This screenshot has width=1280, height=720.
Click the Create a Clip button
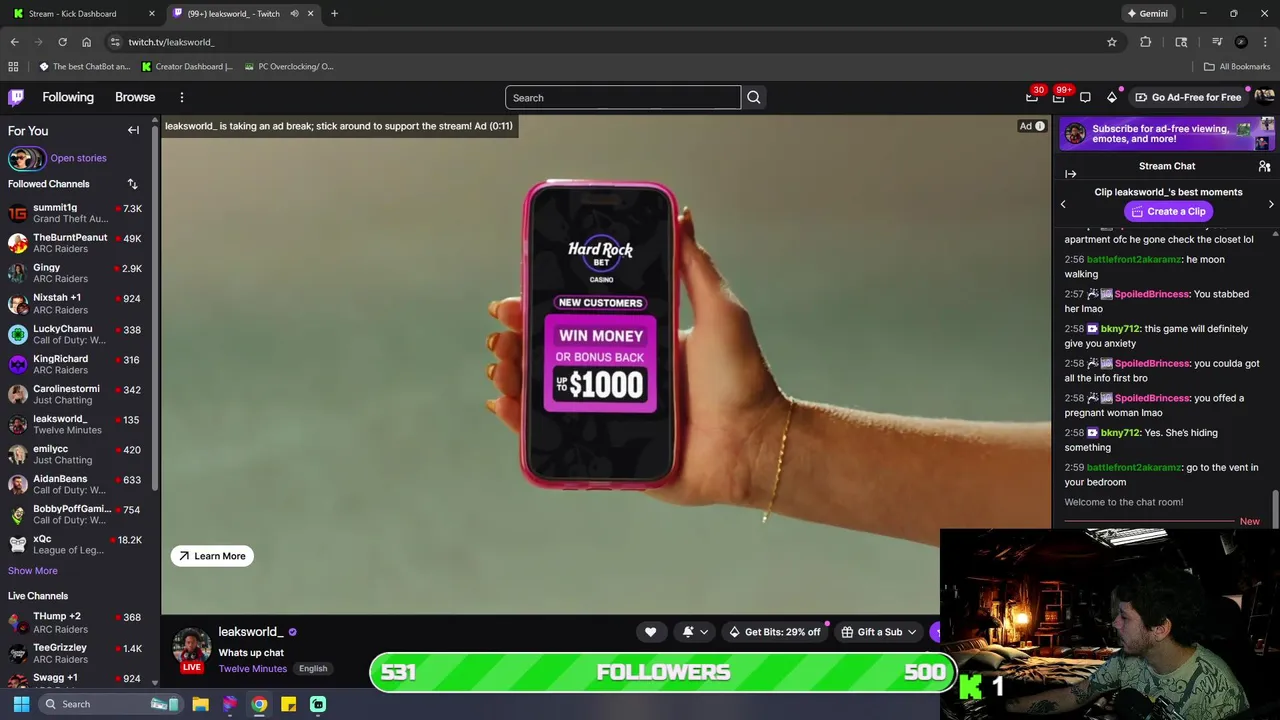click(x=1167, y=211)
